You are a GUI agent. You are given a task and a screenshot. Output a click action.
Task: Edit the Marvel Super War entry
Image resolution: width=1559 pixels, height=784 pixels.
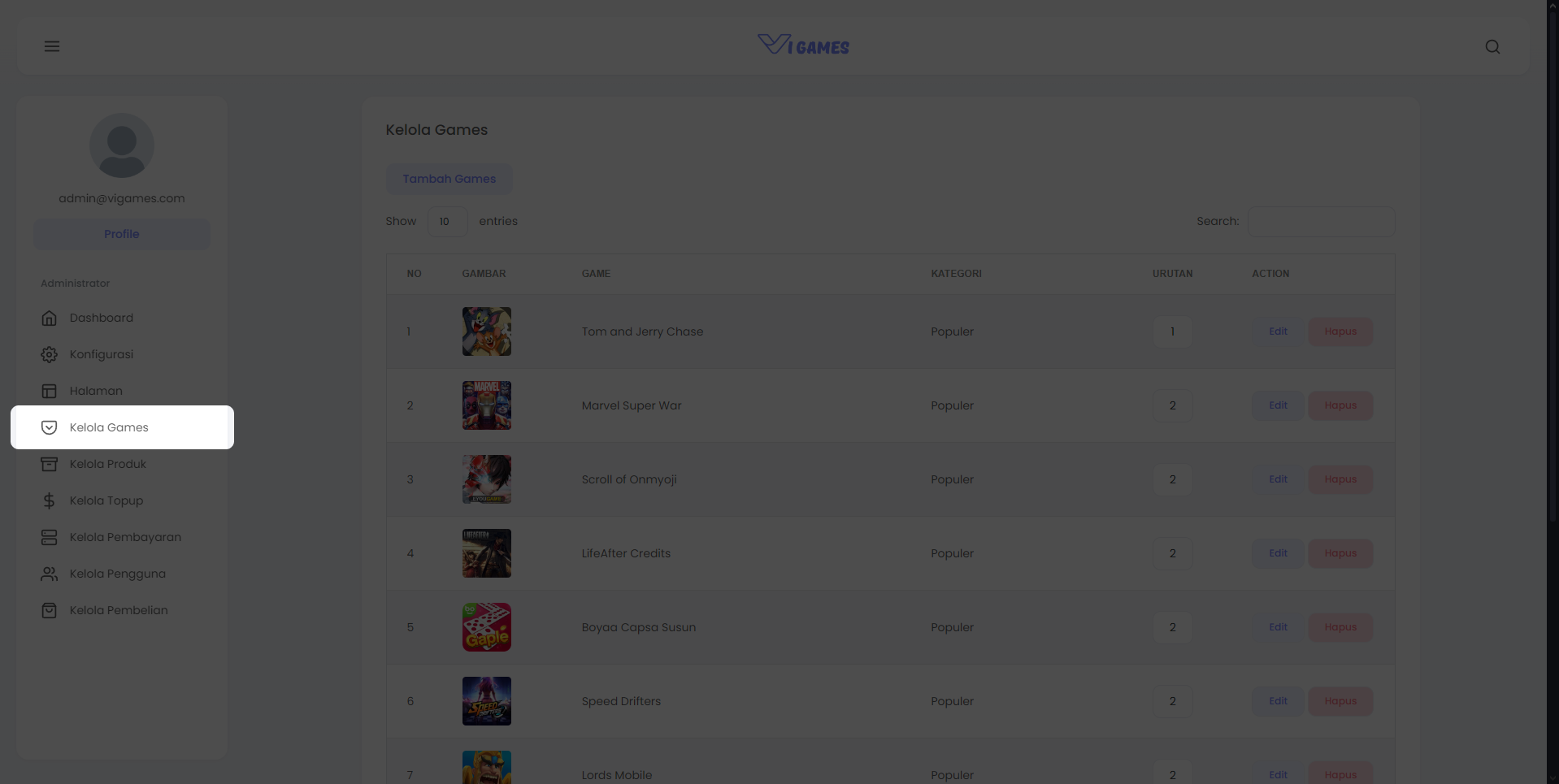[x=1278, y=405]
